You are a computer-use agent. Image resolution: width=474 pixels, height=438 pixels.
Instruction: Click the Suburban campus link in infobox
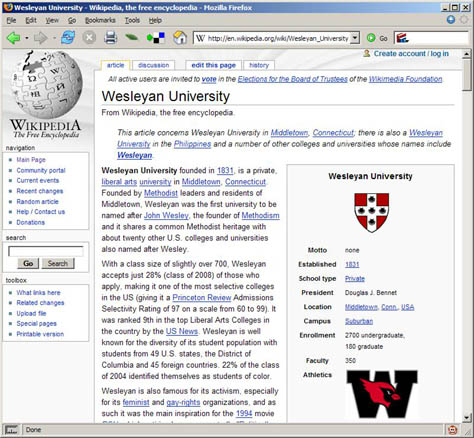(x=359, y=321)
